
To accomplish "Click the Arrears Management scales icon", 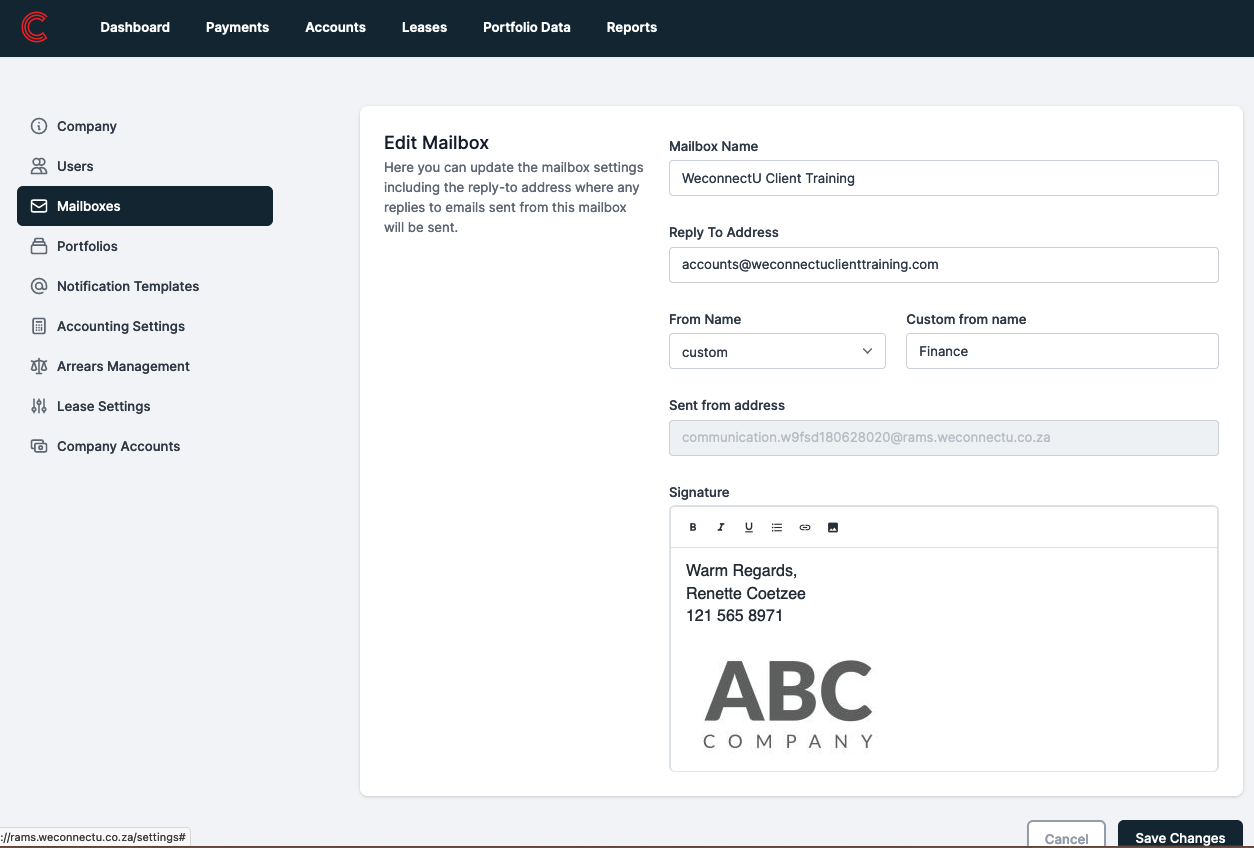I will click(x=39, y=366).
